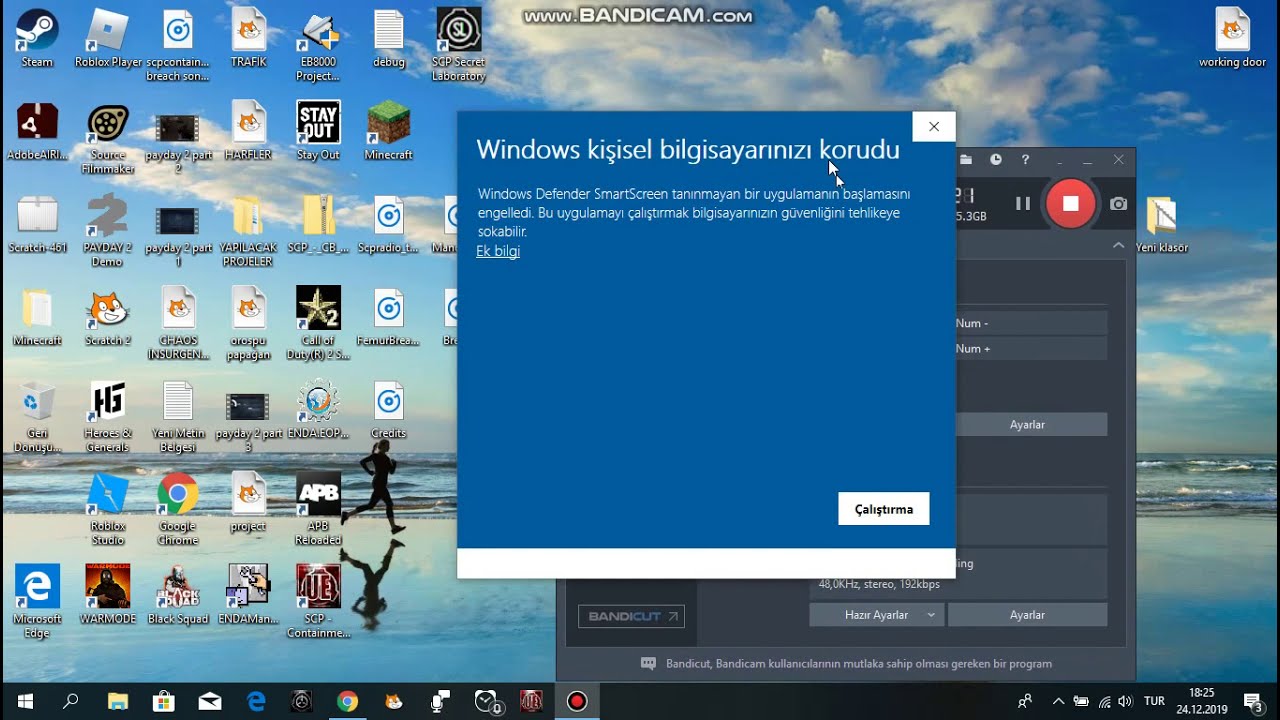Show hidden system tray icons
This screenshot has height=720, width=1280.
[1058, 701]
